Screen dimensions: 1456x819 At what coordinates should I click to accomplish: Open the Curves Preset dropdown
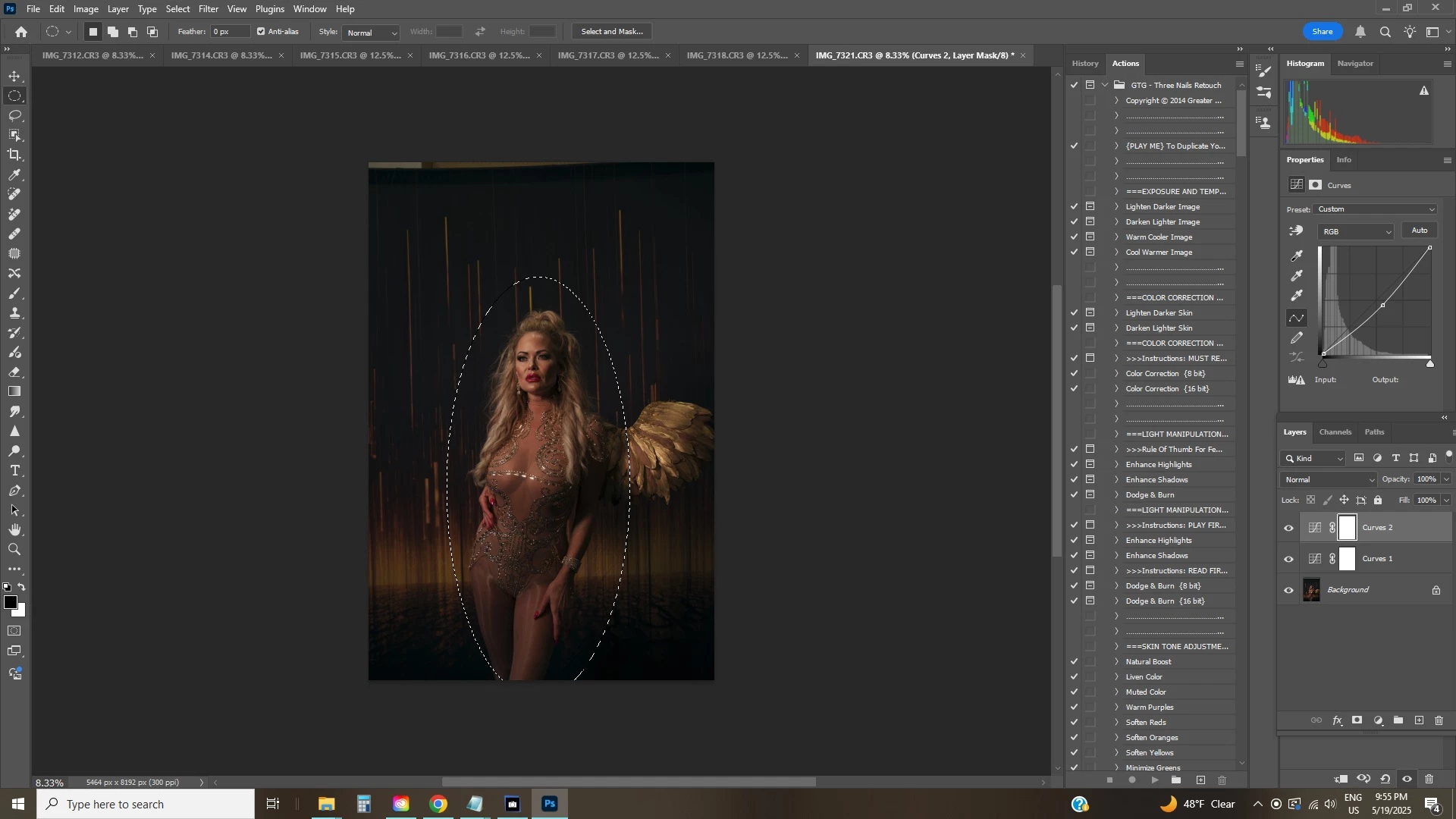click(x=1376, y=209)
